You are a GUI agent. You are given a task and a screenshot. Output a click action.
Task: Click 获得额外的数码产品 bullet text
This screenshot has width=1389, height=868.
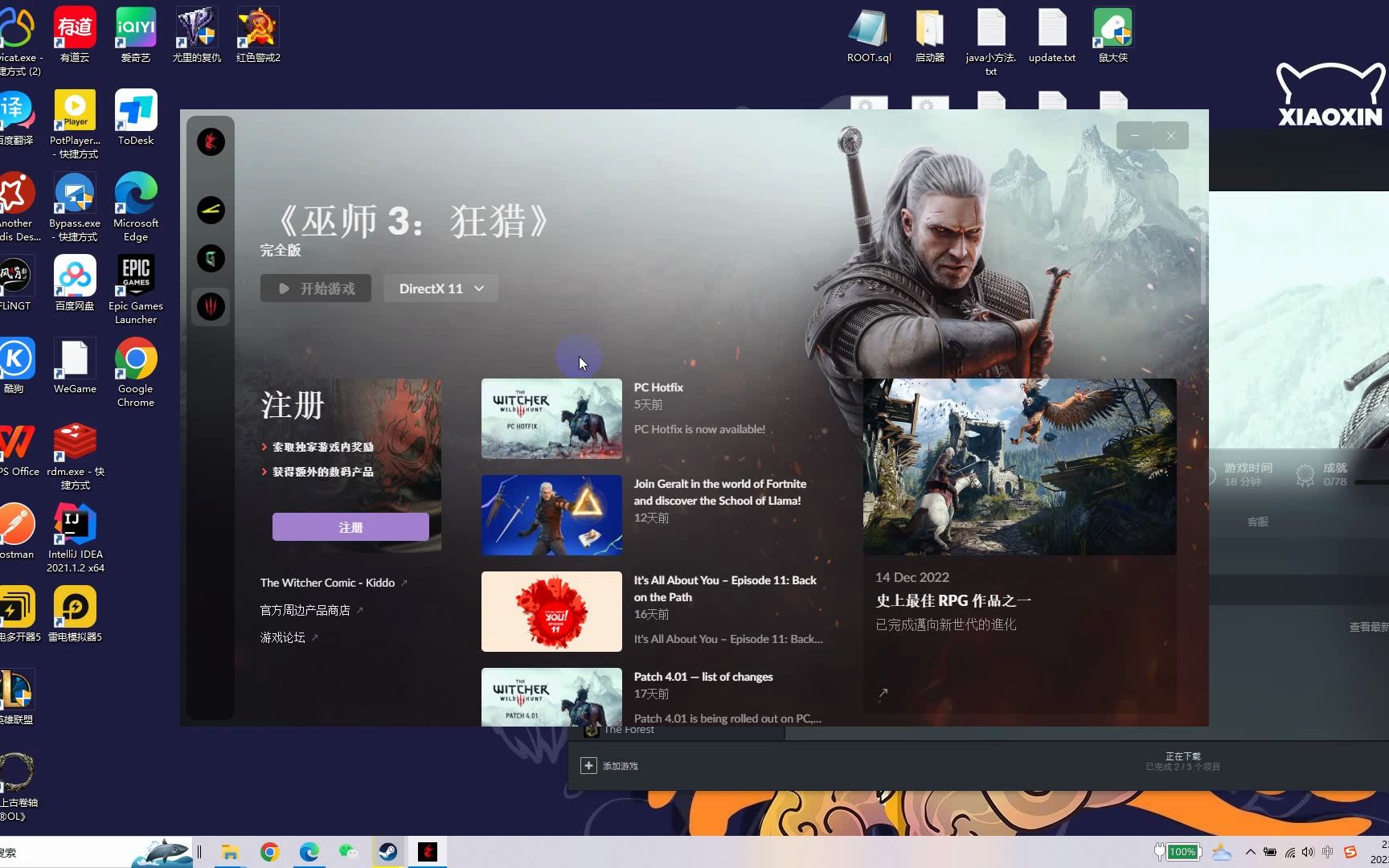pos(322,472)
